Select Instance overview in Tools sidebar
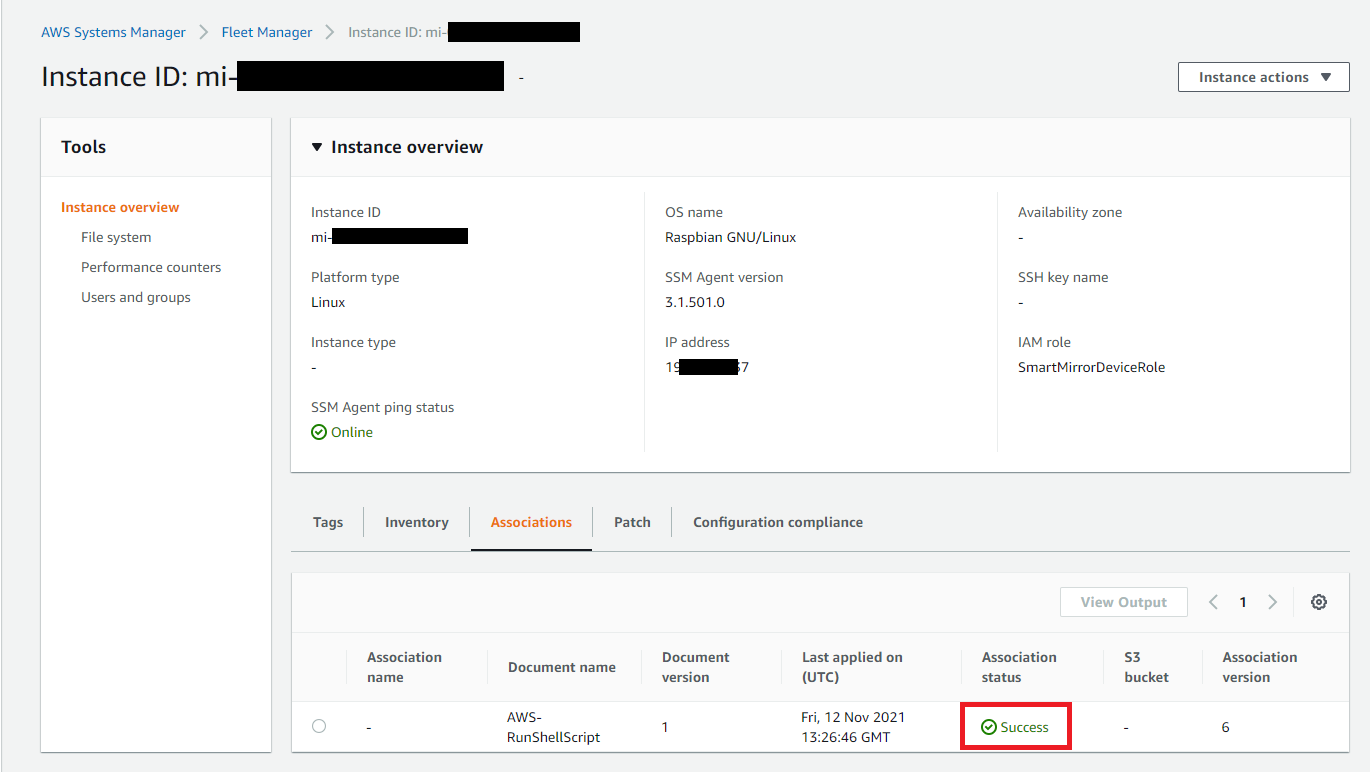 click(x=120, y=207)
